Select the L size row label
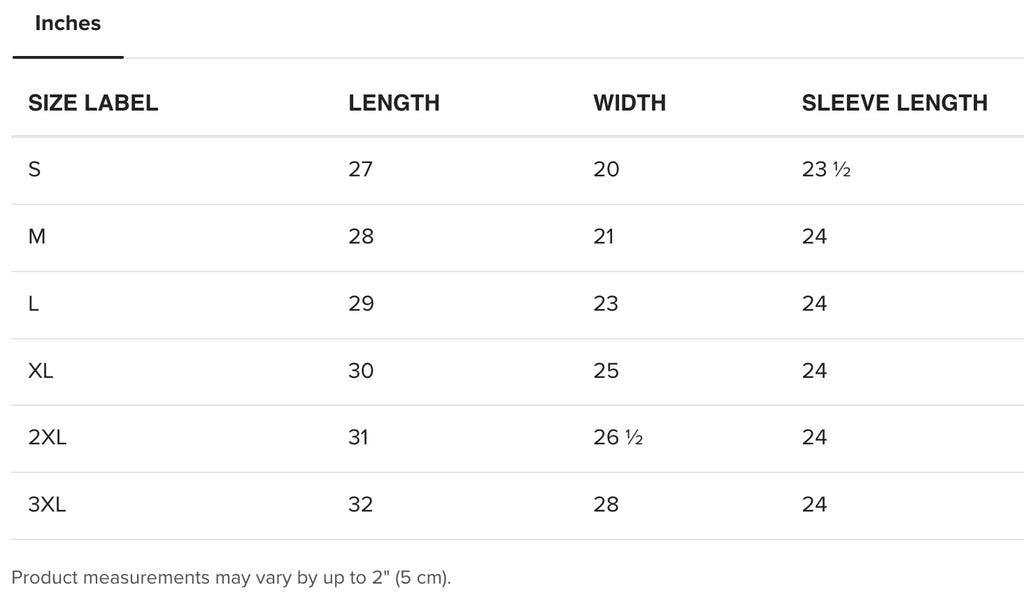 33,304
